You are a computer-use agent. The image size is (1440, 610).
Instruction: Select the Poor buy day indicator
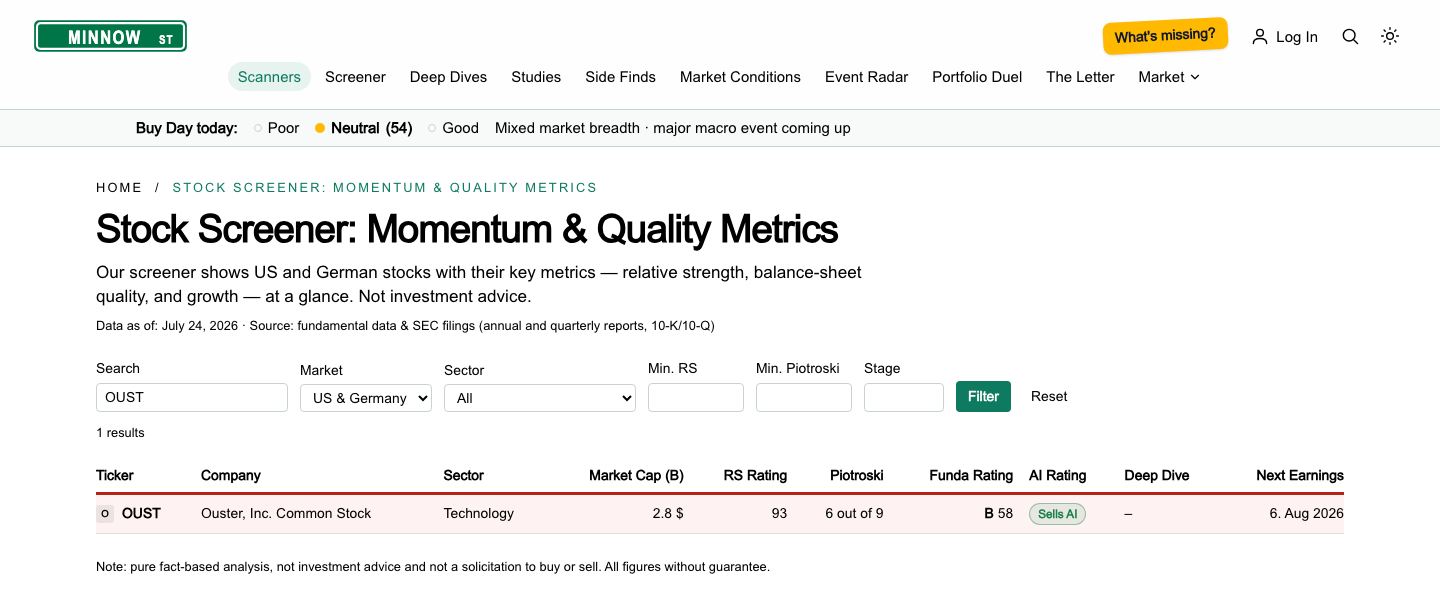click(276, 128)
